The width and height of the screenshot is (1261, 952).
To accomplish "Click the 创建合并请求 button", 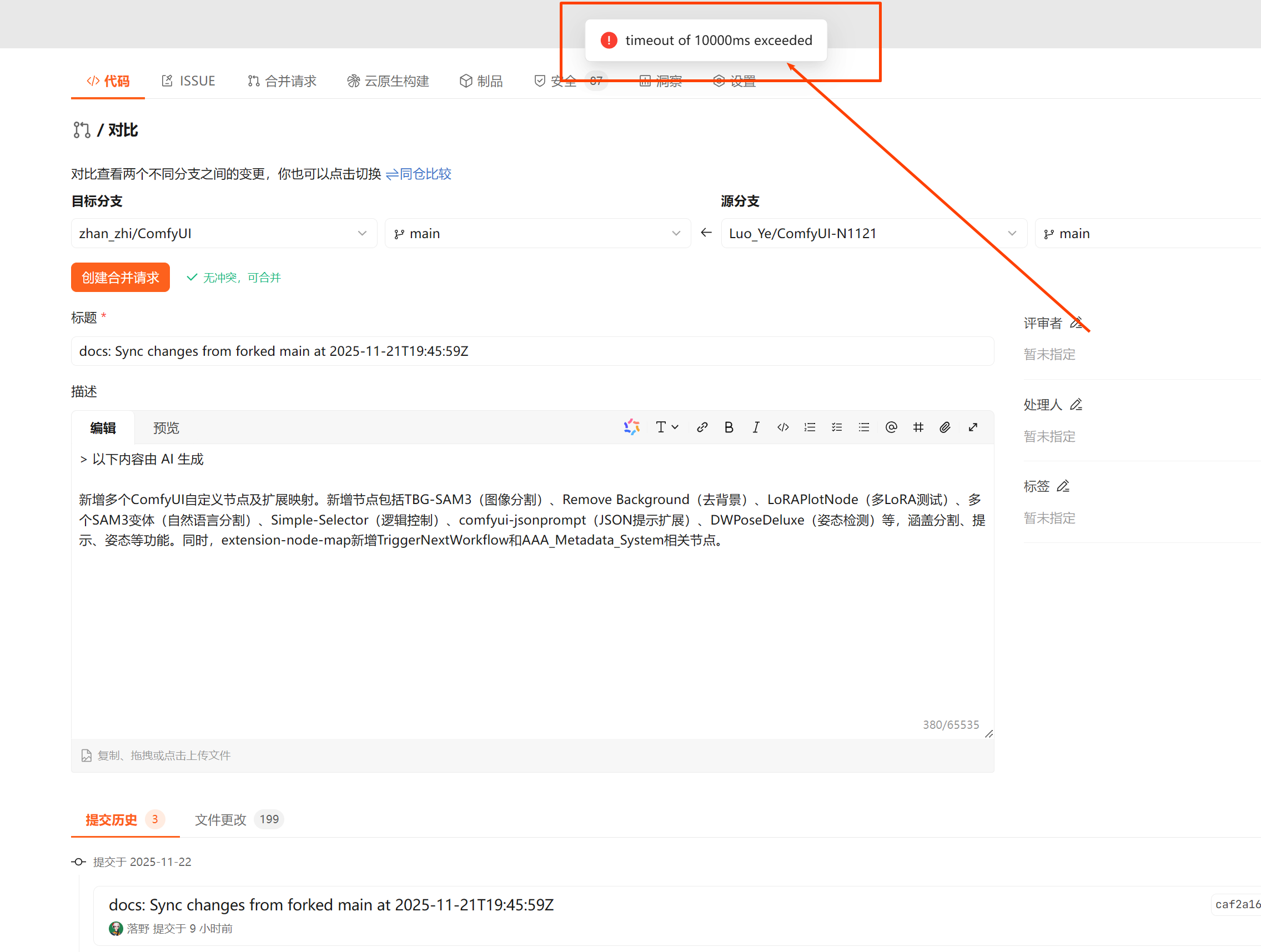I will click(120, 277).
